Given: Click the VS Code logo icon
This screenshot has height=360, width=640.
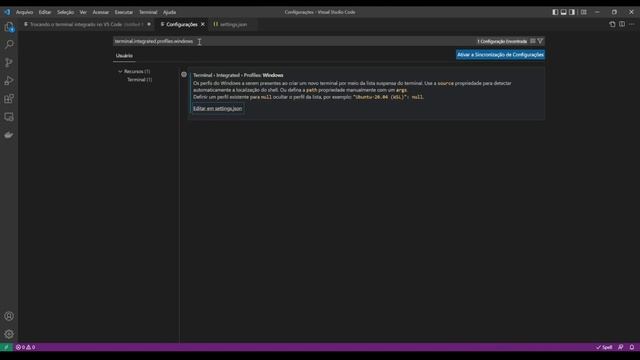Looking at the screenshot, I should coord(7,12).
